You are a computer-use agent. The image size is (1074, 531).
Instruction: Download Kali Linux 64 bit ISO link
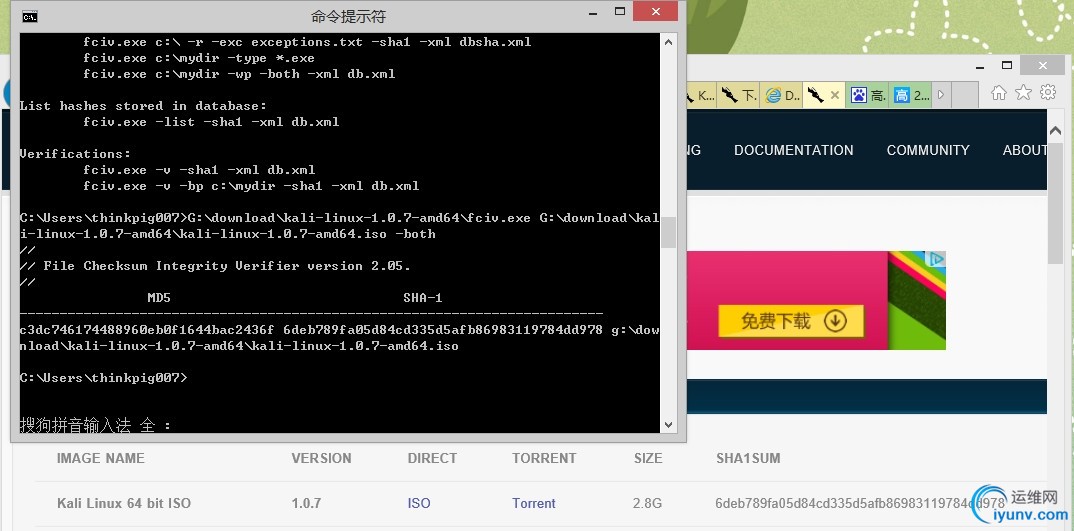coord(419,504)
